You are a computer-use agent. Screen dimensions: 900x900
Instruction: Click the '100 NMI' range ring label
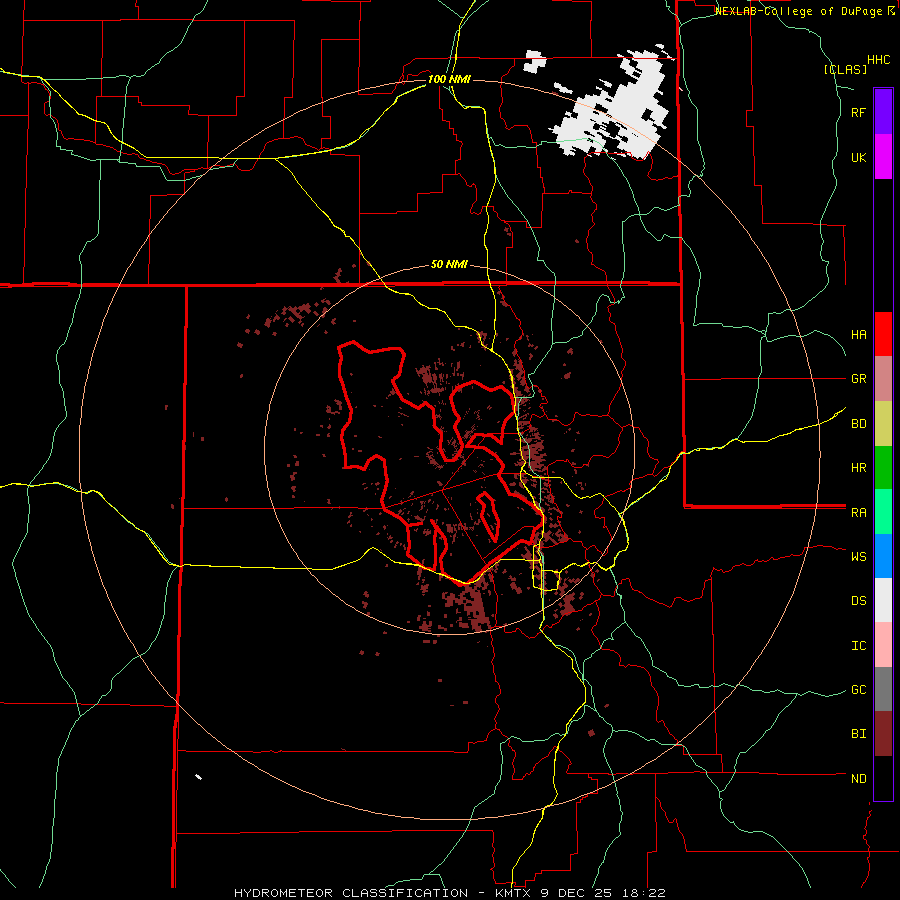449,79
